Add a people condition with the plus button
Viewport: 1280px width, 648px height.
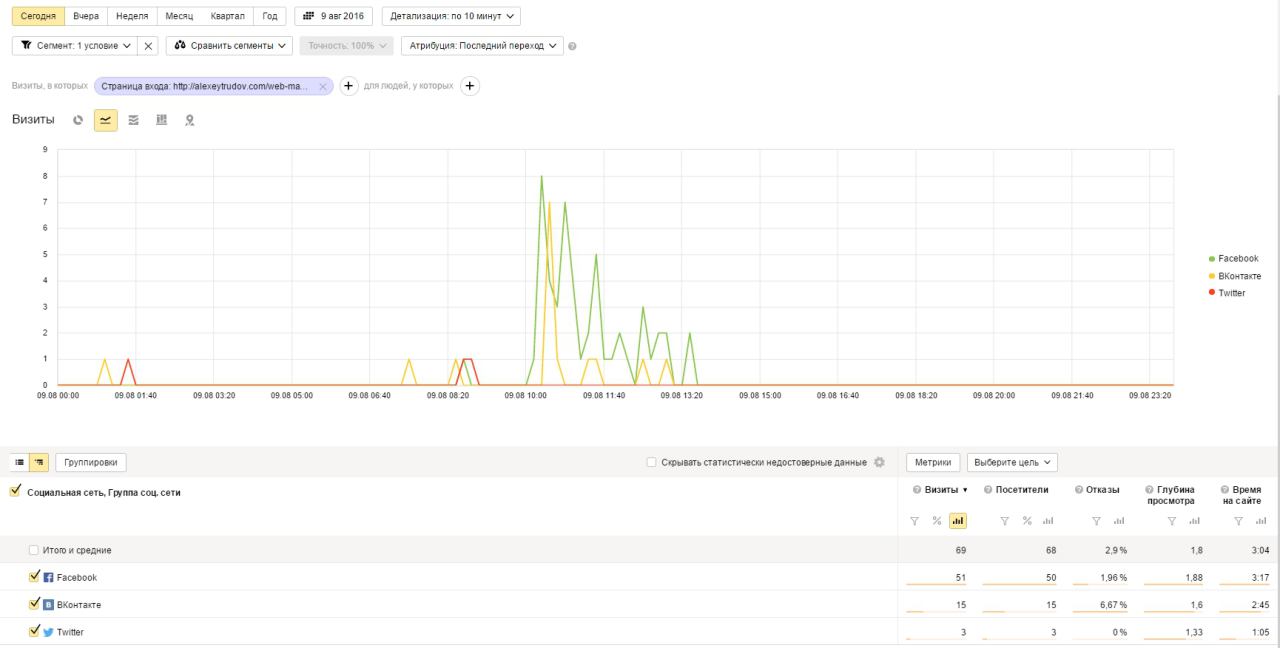470,86
